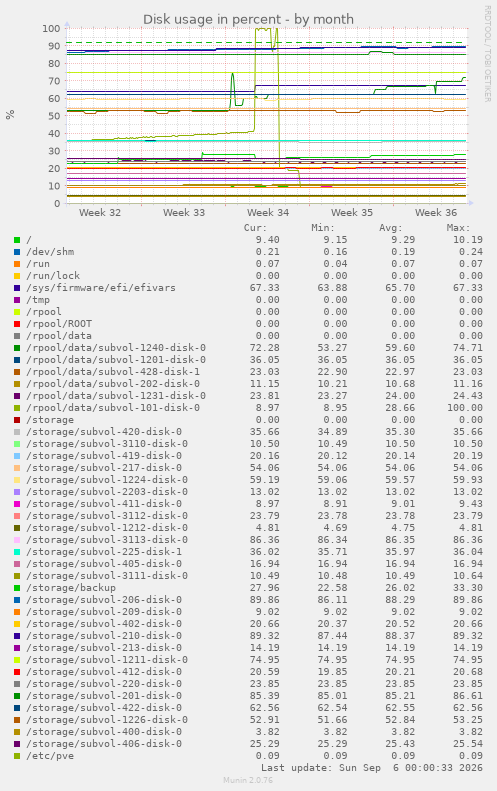
Task: Select /storage/subvol-2203-disk-0 label
Action: pos(107,492)
